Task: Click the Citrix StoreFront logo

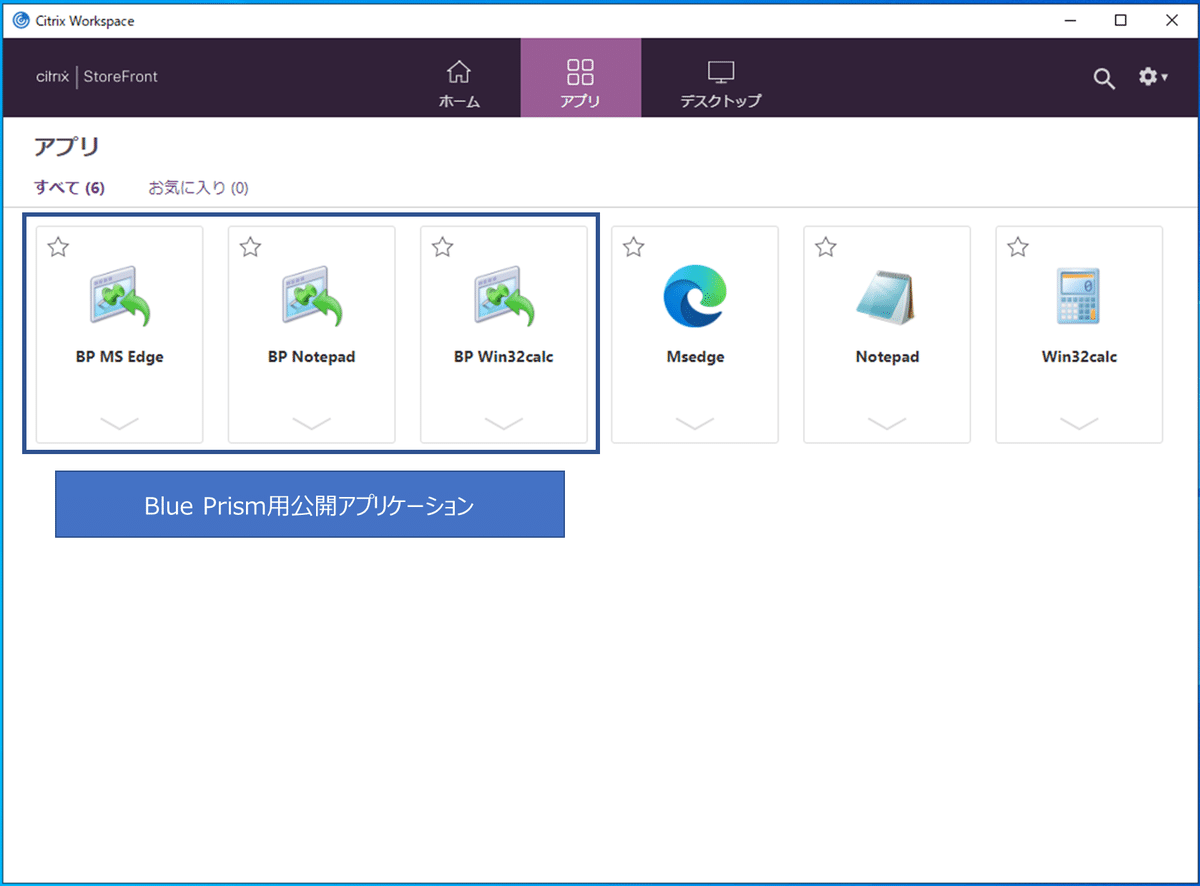Action: (x=97, y=77)
